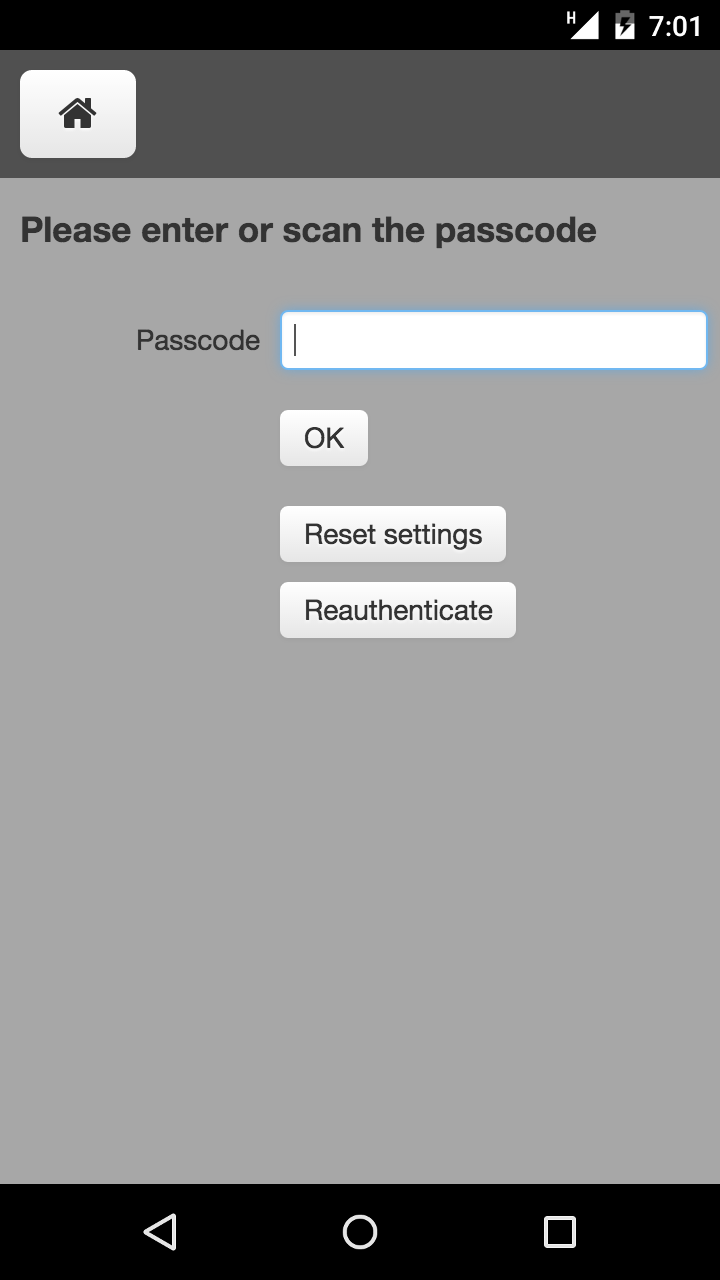Click the OK button
This screenshot has height=1280, width=720.
[324, 438]
